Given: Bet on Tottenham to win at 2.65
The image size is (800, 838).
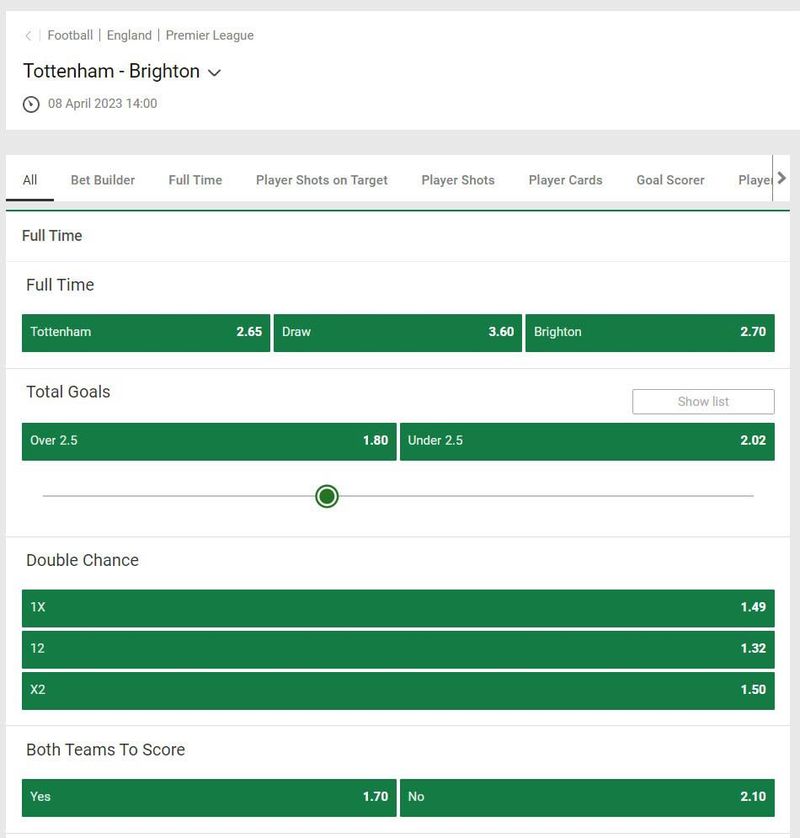Looking at the screenshot, I should (x=146, y=332).
